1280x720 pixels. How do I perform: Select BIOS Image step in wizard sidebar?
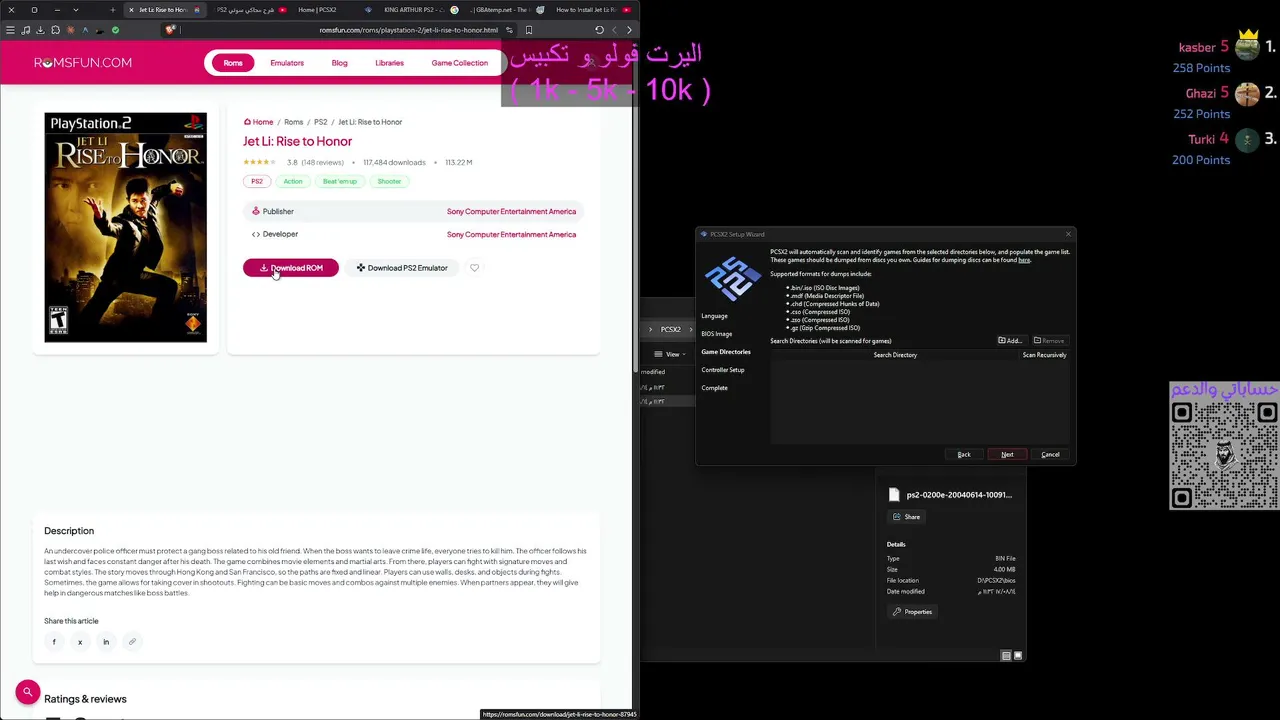point(717,334)
